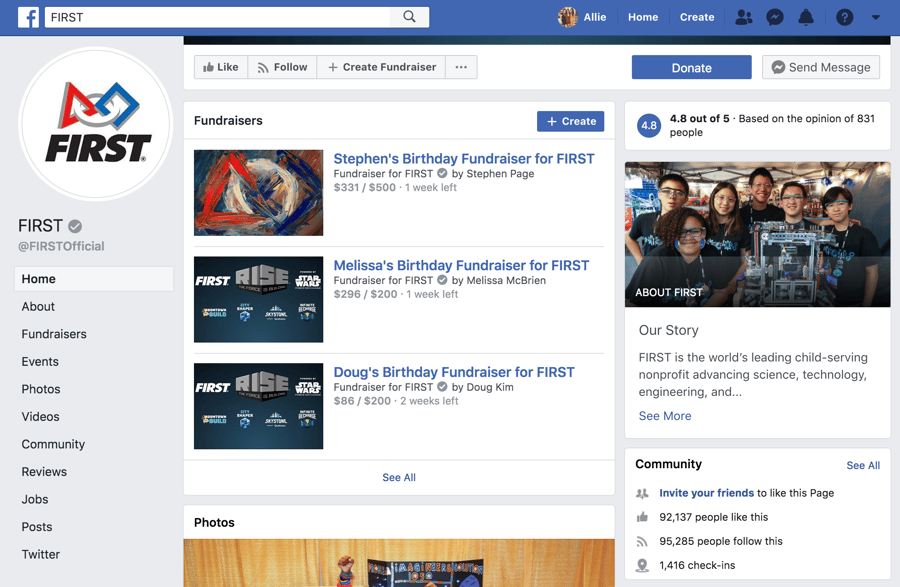The image size is (900, 587).
Task: Open Allie's profile name link
Action: coord(595,17)
